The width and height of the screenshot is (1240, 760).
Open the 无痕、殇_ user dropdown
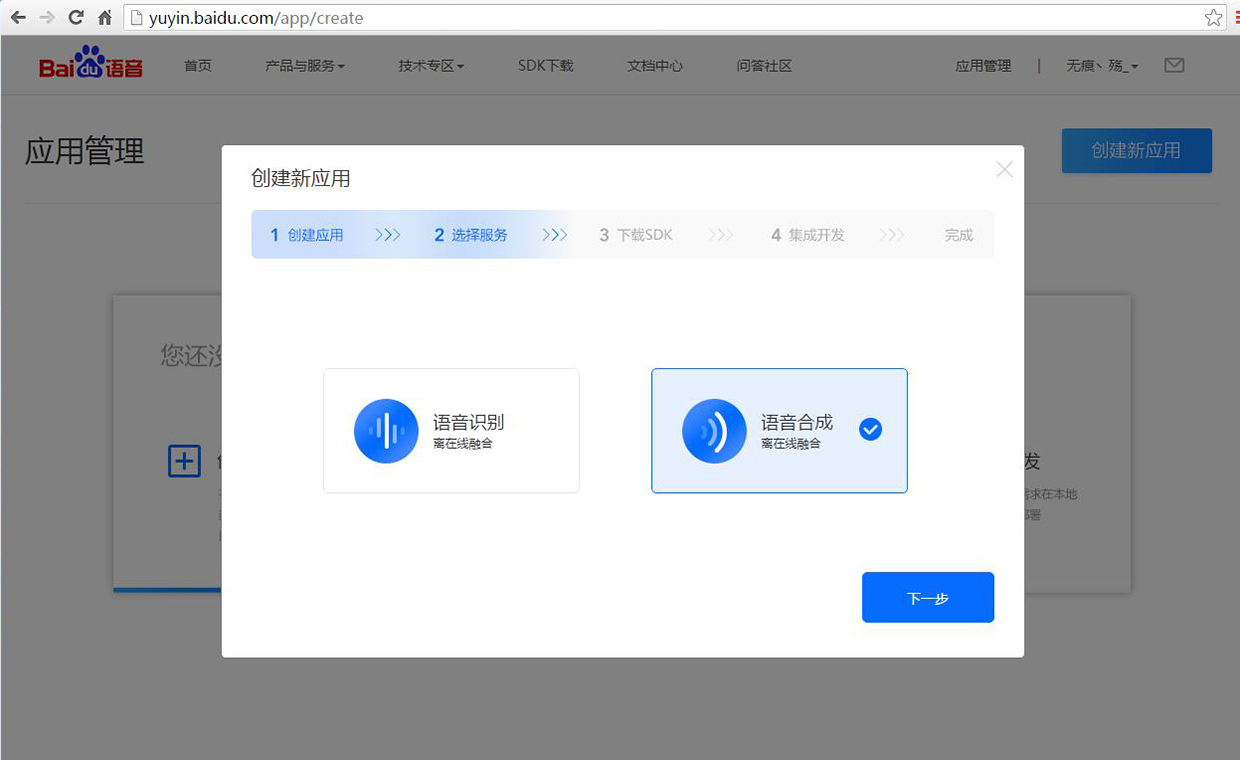1102,66
